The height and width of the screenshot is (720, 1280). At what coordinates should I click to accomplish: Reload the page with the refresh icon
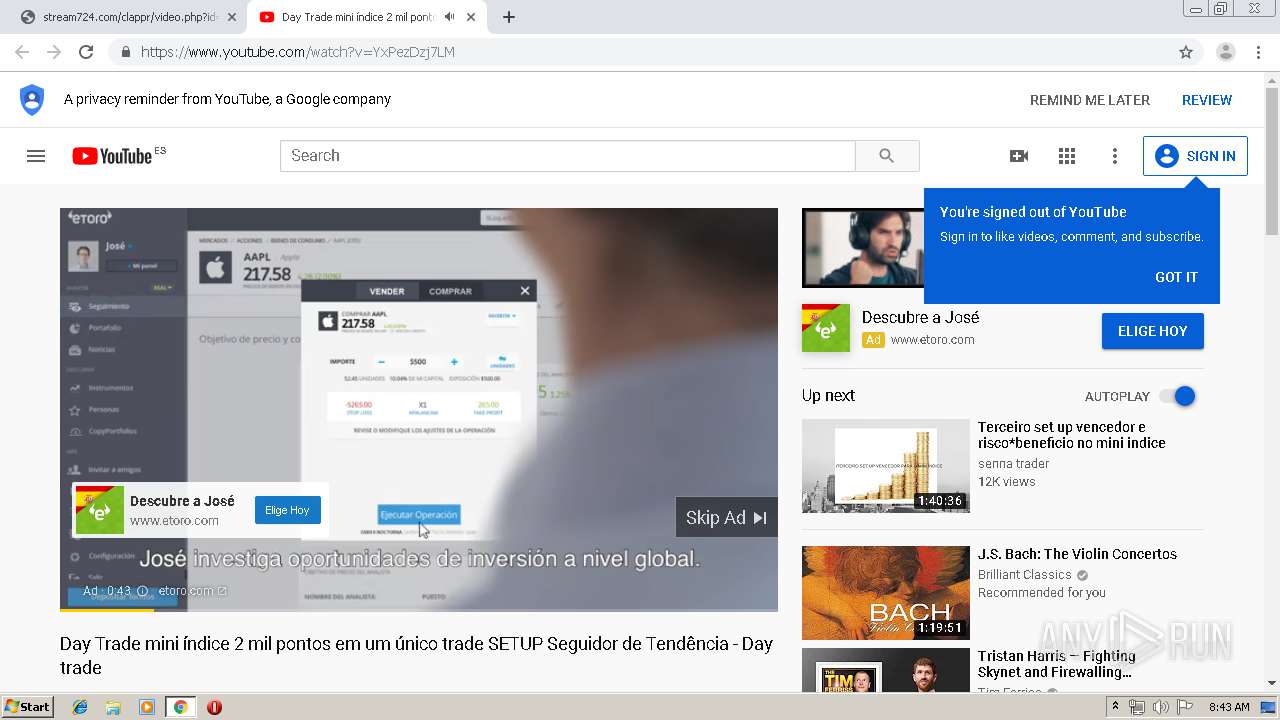point(86,52)
